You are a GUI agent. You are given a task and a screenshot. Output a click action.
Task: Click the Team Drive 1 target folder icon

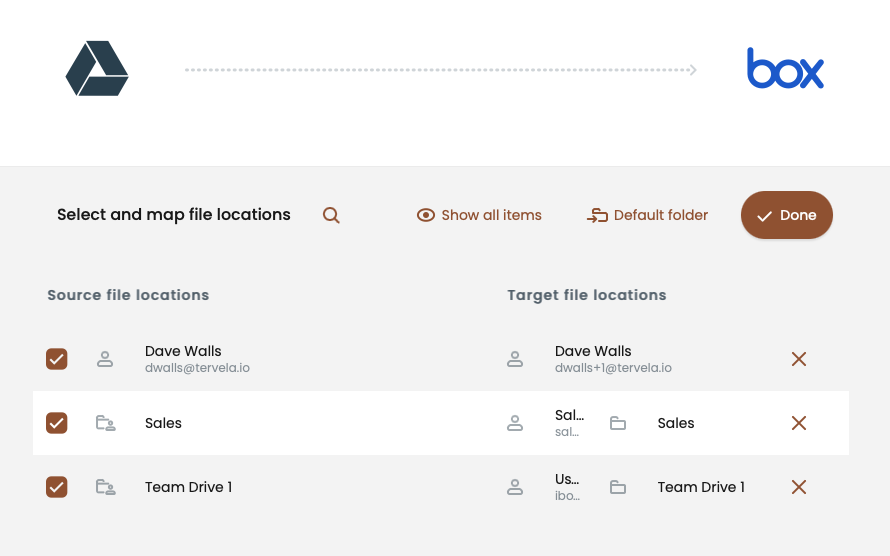[618, 487]
